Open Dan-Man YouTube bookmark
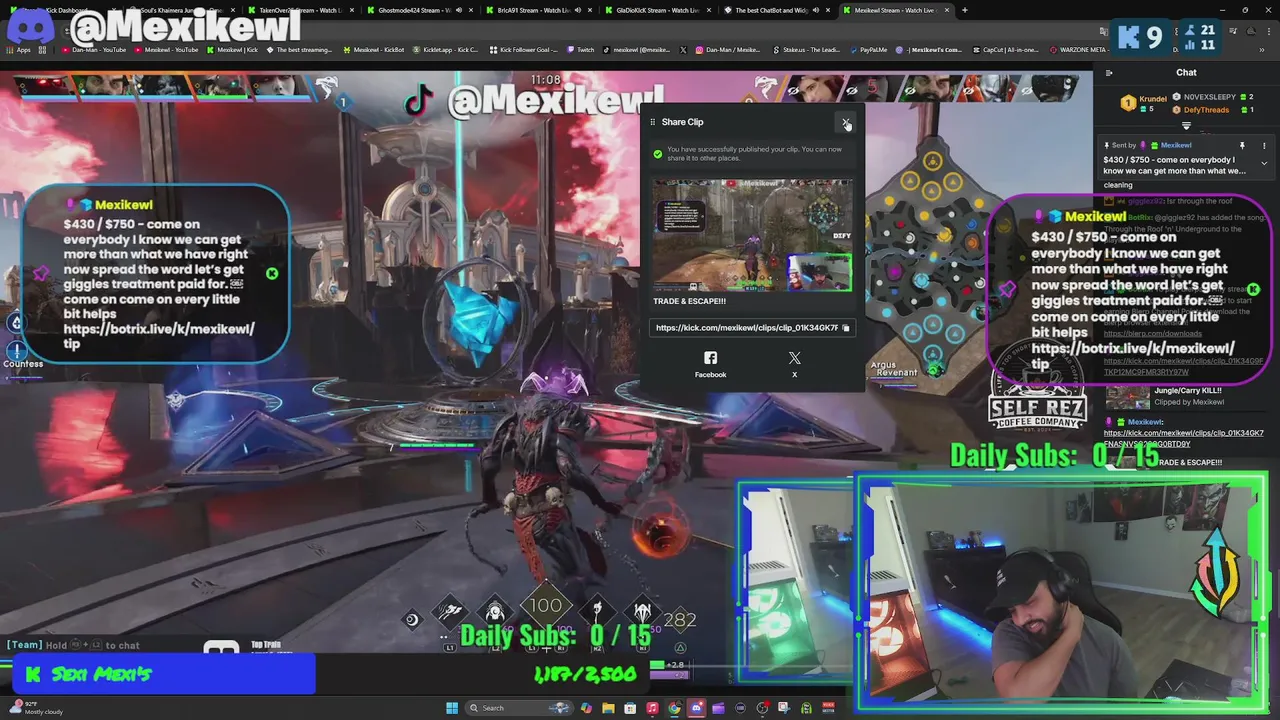 [x=93, y=49]
